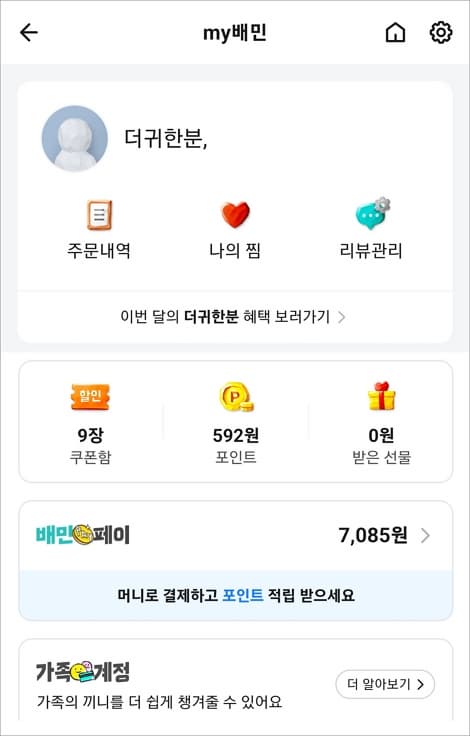Click the profile avatar picture

pos(74,138)
